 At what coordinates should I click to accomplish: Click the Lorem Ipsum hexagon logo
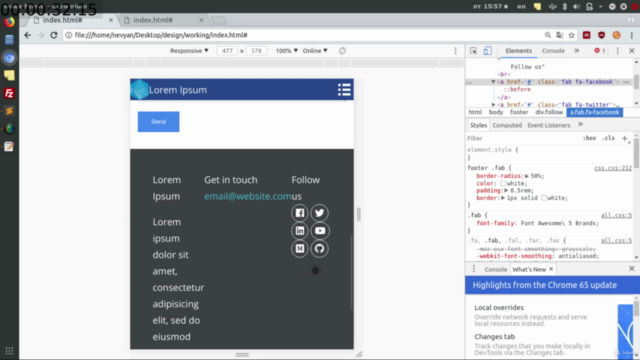(x=139, y=89)
